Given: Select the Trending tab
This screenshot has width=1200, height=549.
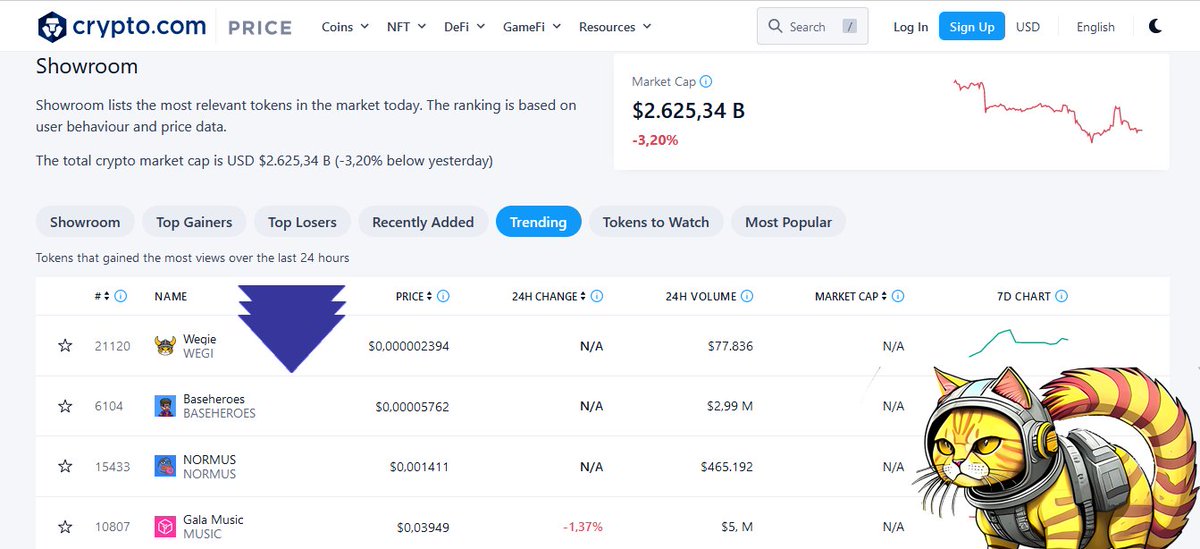Looking at the screenshot, I should [538, 222].
